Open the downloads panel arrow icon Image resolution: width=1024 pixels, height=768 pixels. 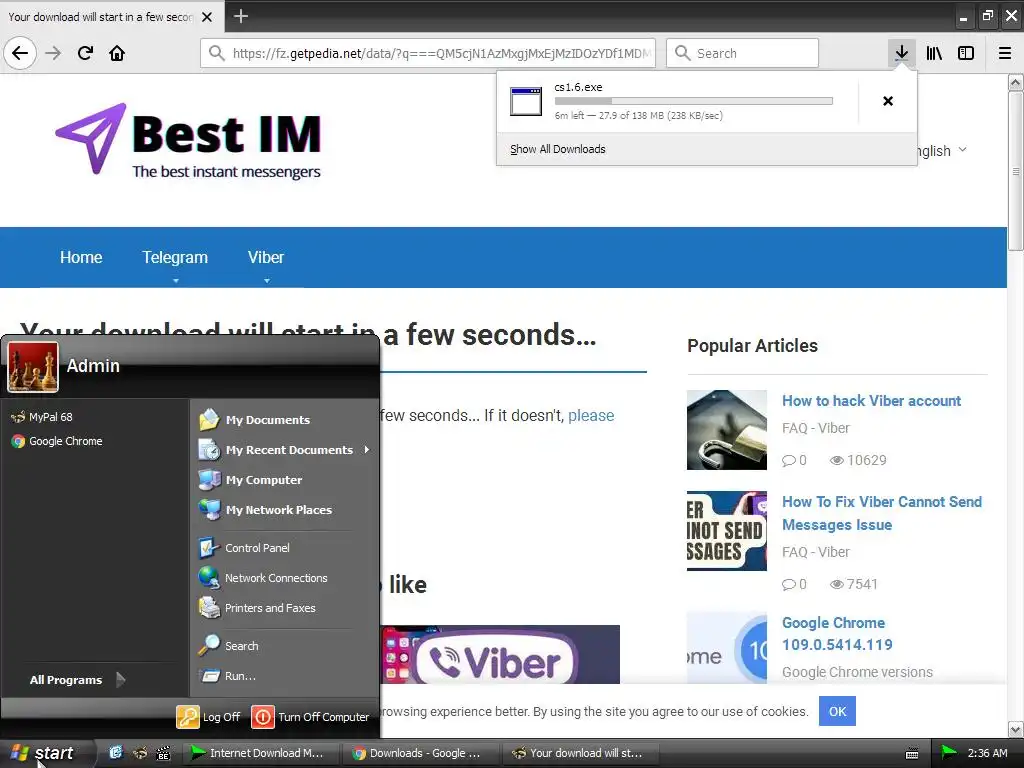[x=901, y=53]
